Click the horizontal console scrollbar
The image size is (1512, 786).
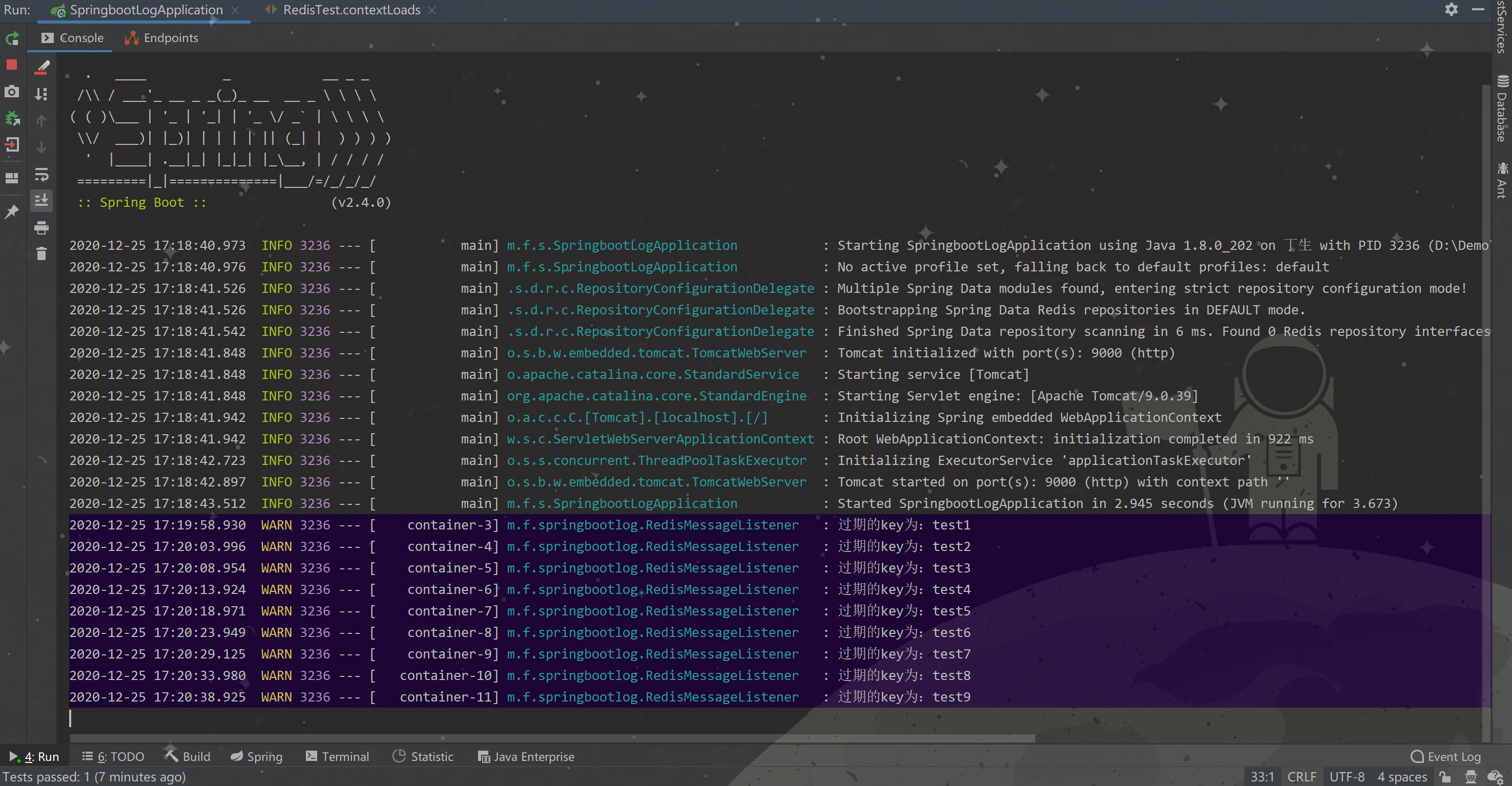pyautogui.click(x=552, y=738)
